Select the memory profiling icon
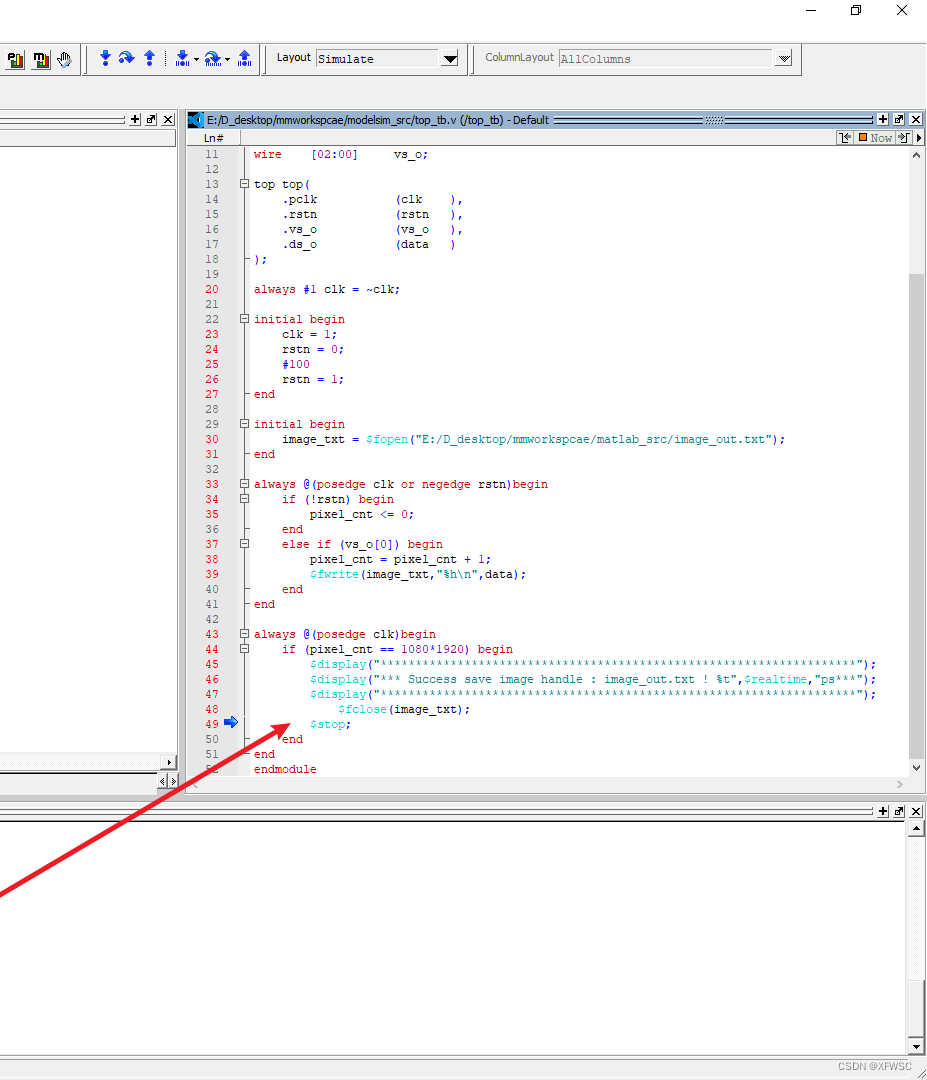Screen dimensions: 927x1080 [x=41, y=60]
